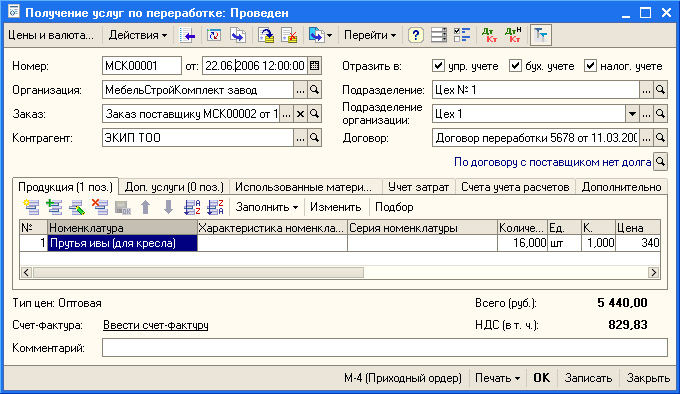Choose Контрагент via ellipsis button
The image size is (680, 394).
[x=300, y=138]
